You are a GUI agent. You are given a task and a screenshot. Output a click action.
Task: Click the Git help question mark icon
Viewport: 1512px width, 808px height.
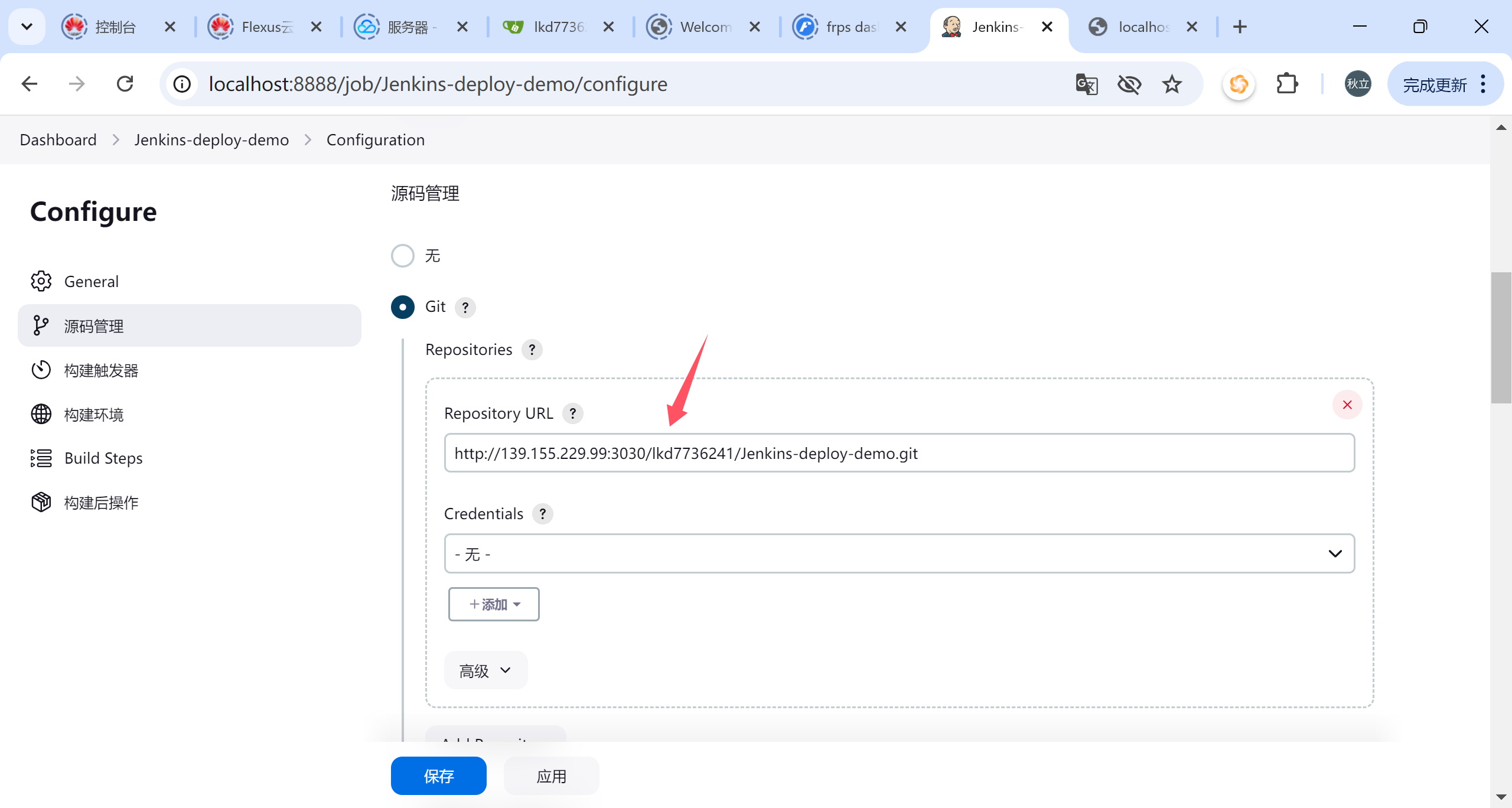point(465,307)
